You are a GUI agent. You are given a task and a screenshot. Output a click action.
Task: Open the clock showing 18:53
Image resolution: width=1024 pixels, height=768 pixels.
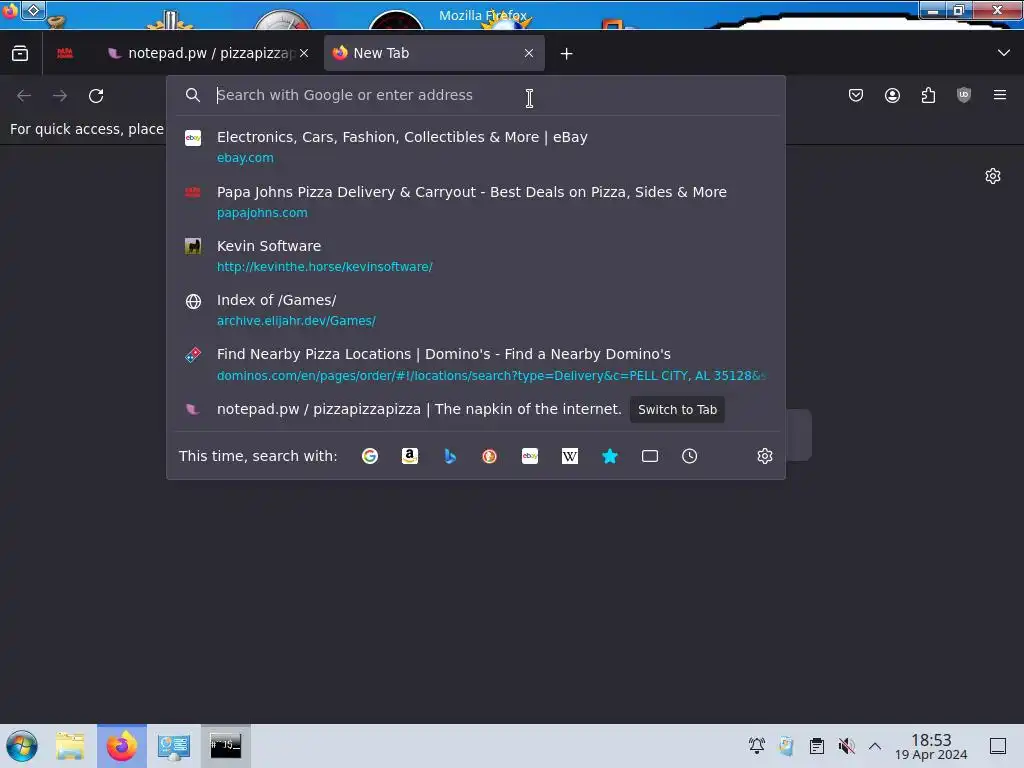tap(931, 746)
